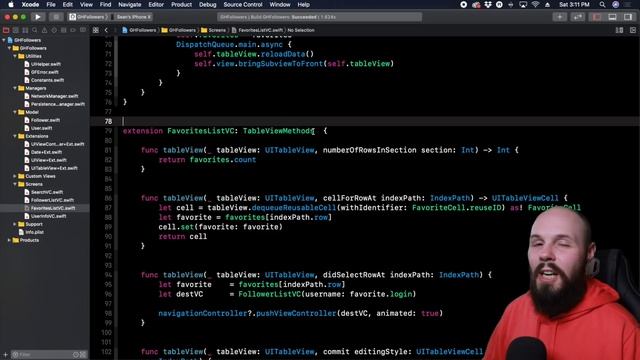Open the Symbol navigator tab

click(25, 30)
